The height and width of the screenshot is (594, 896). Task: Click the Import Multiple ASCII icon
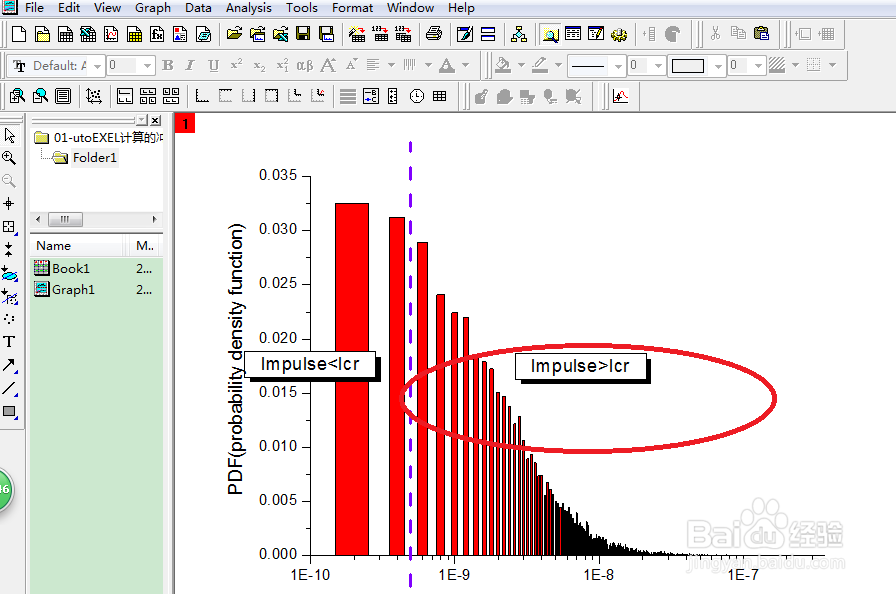pyautogui.click(x=403, y=34)
